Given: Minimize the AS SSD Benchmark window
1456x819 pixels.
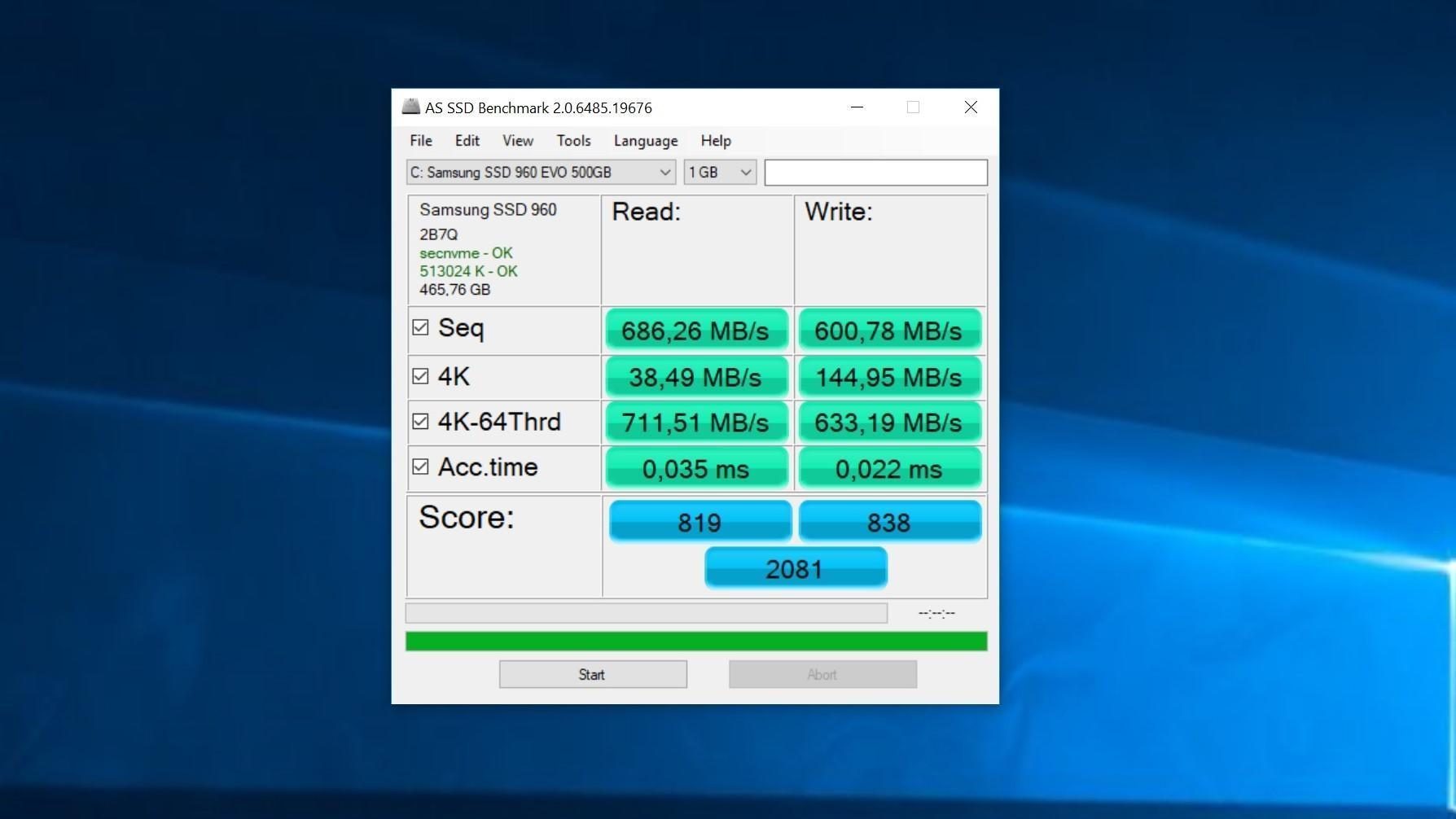Looking at the screenshot, I should click(857, 107).
